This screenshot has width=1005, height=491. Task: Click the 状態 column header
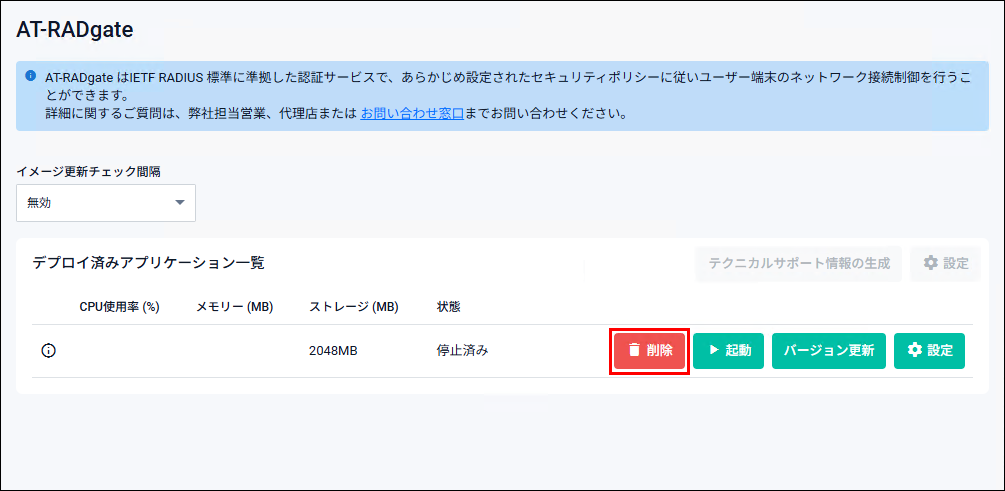pyautogui.click(x=448, y=307)
